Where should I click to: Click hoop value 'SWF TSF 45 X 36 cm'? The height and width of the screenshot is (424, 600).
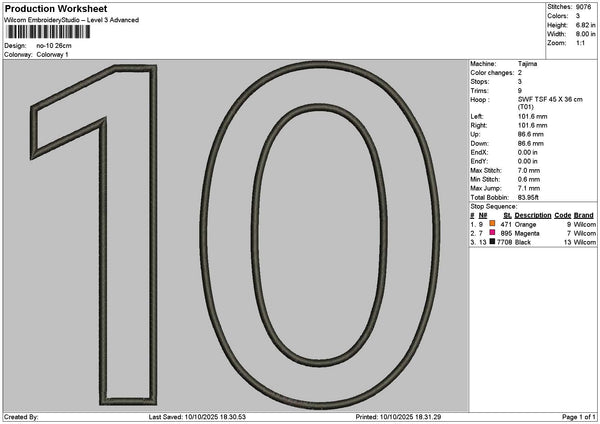point(550,99)
